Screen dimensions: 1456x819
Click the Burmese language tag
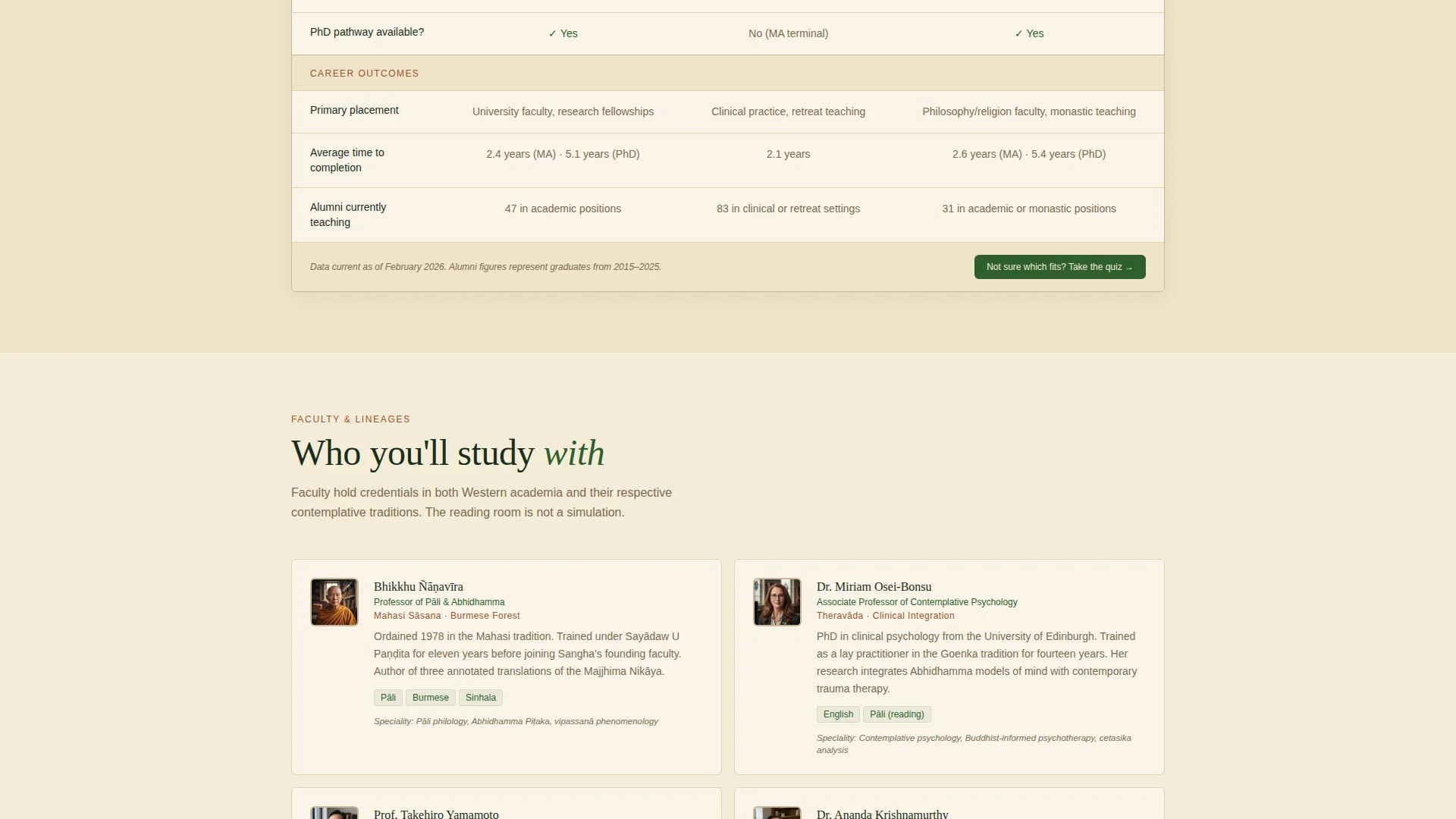431,698
